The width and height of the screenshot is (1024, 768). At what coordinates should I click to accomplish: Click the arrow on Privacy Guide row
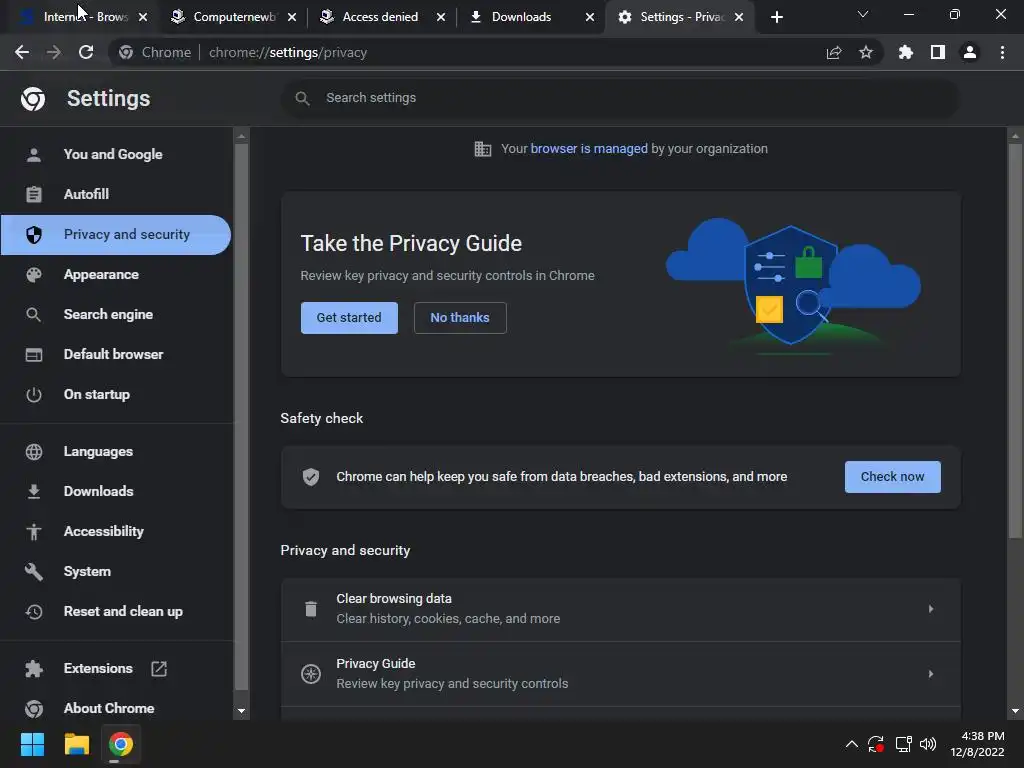(x=931, y=674)
